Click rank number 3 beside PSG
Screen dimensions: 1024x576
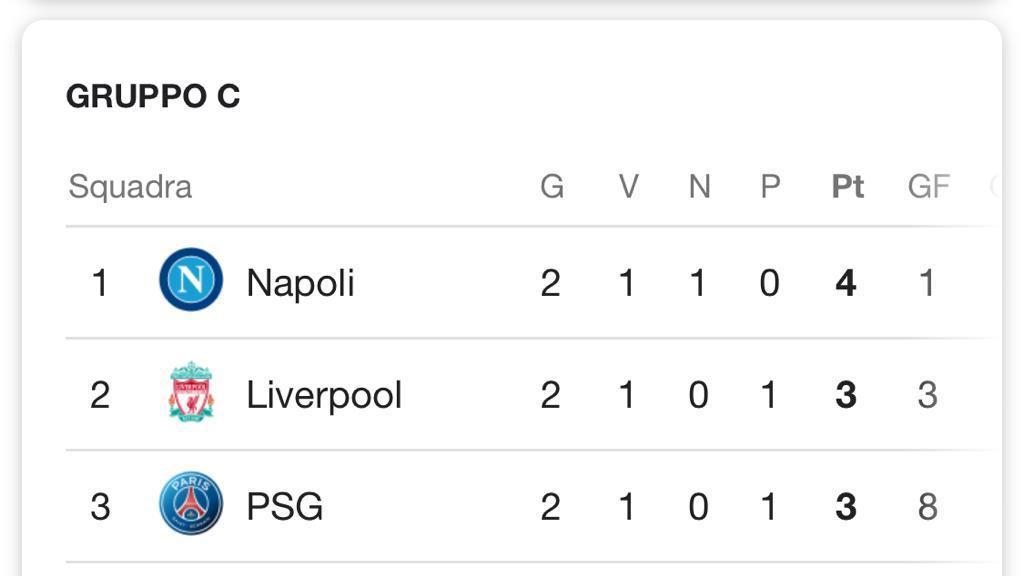pyautogui.click(x=100, y=507)
